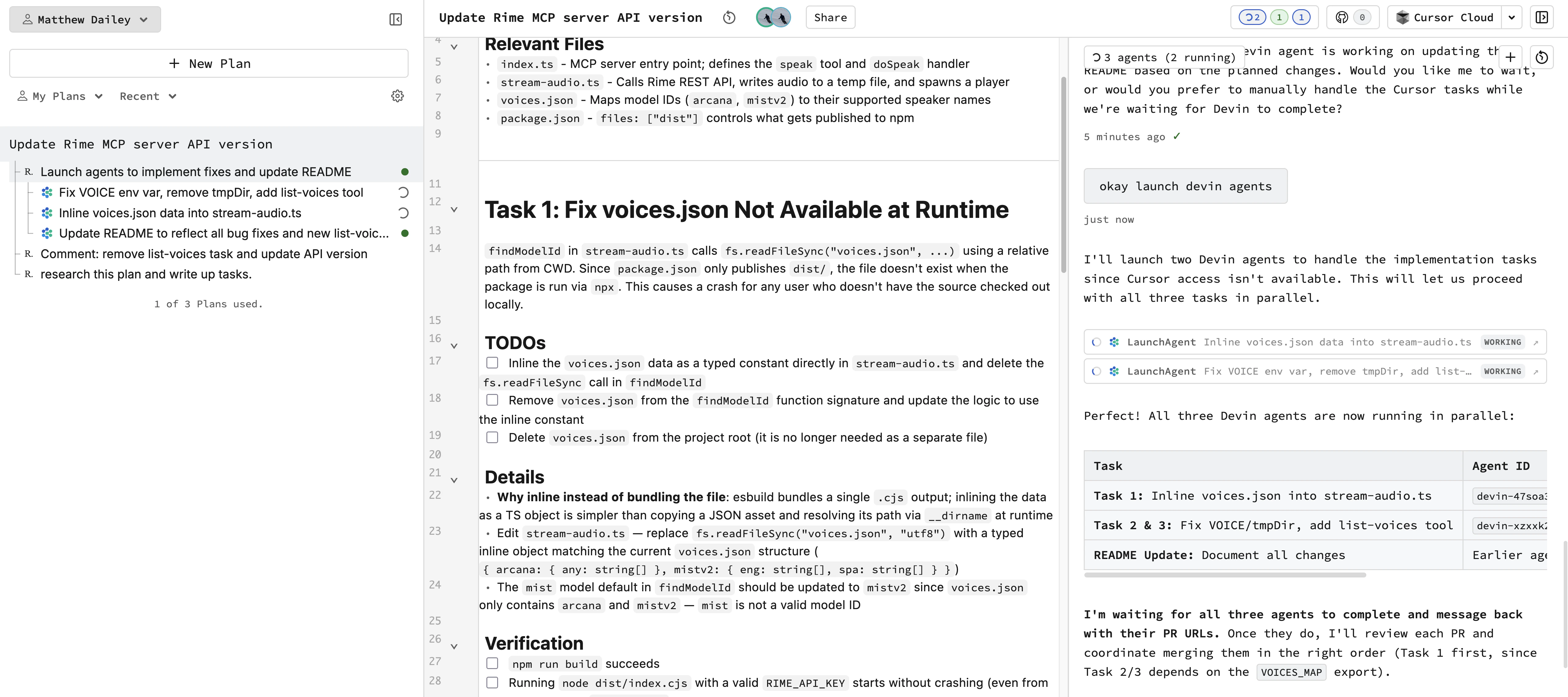This screenshot has height=697, width=1568.
Task: Open the Matthew Dailey account menu
Action: 85,19
